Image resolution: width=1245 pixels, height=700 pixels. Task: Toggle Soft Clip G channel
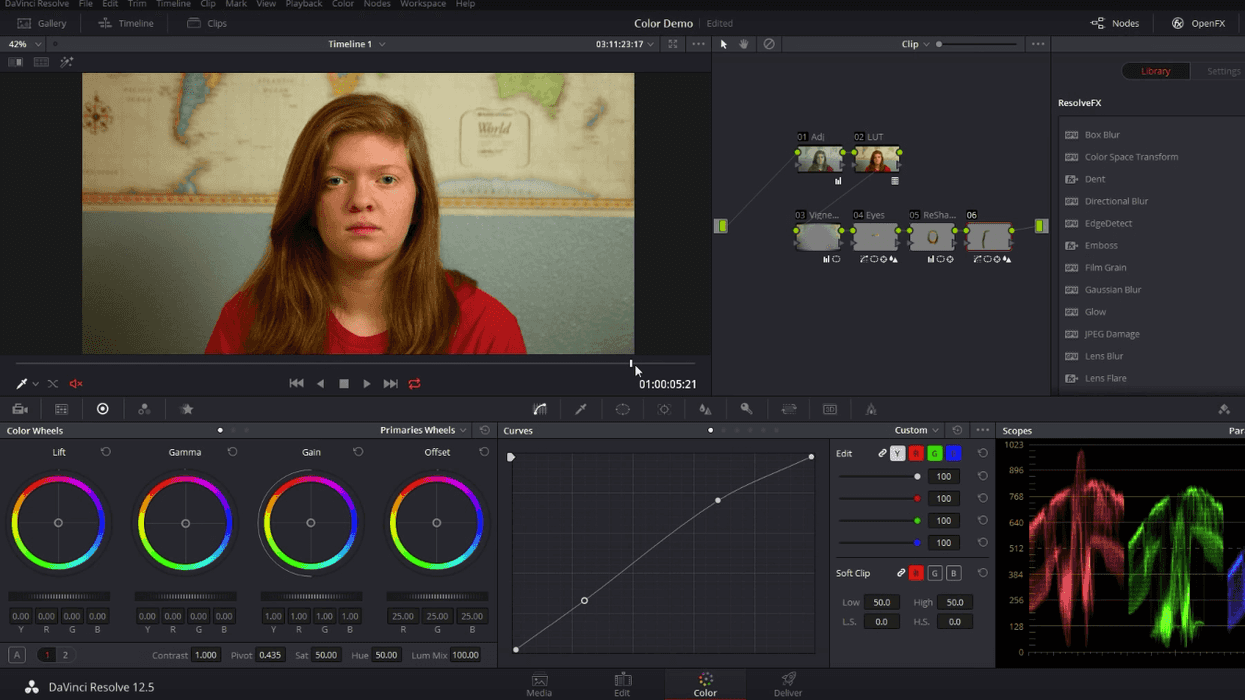point(934,573)
